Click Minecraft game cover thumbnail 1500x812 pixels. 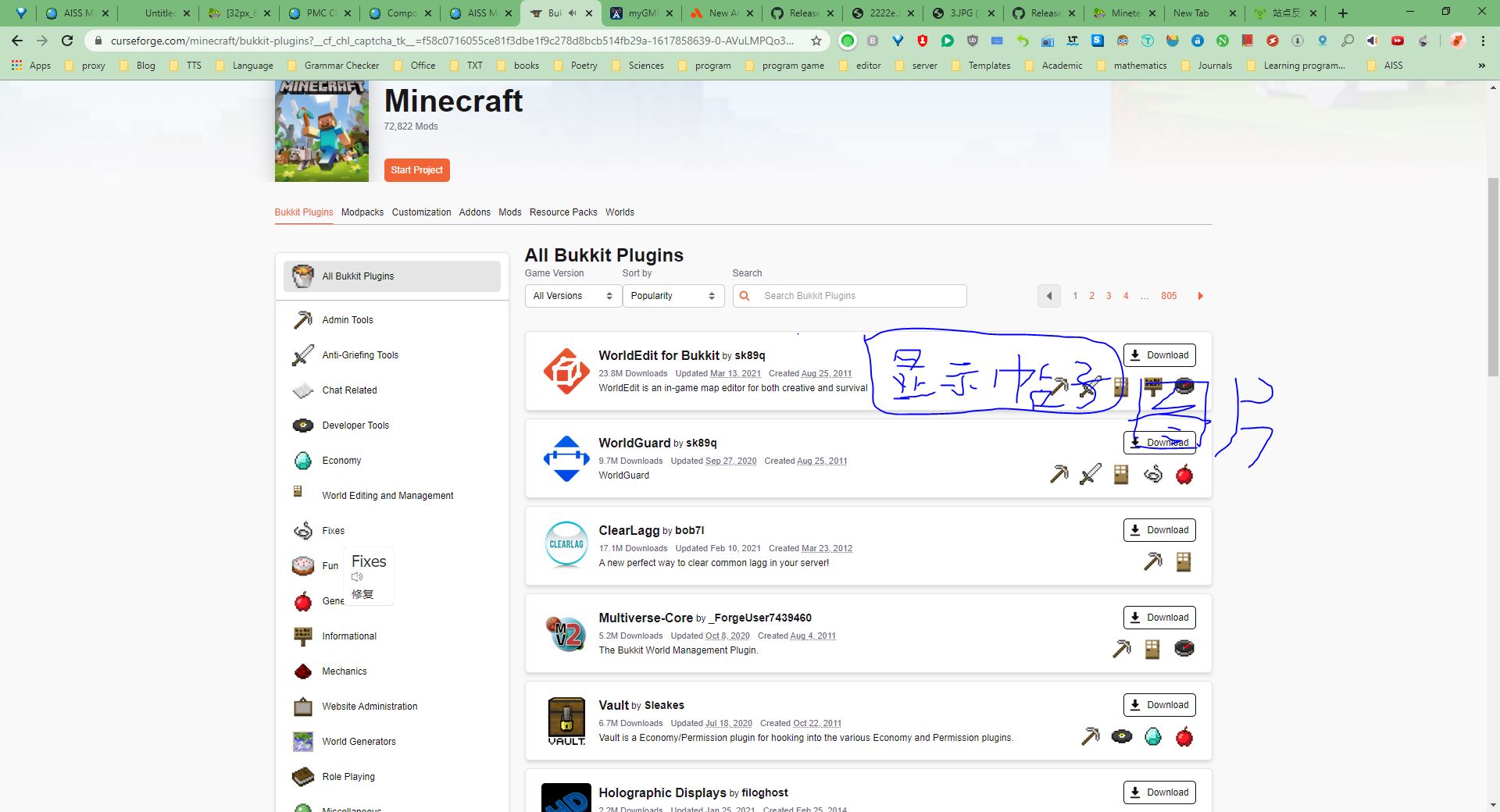[x=321, y=131]
